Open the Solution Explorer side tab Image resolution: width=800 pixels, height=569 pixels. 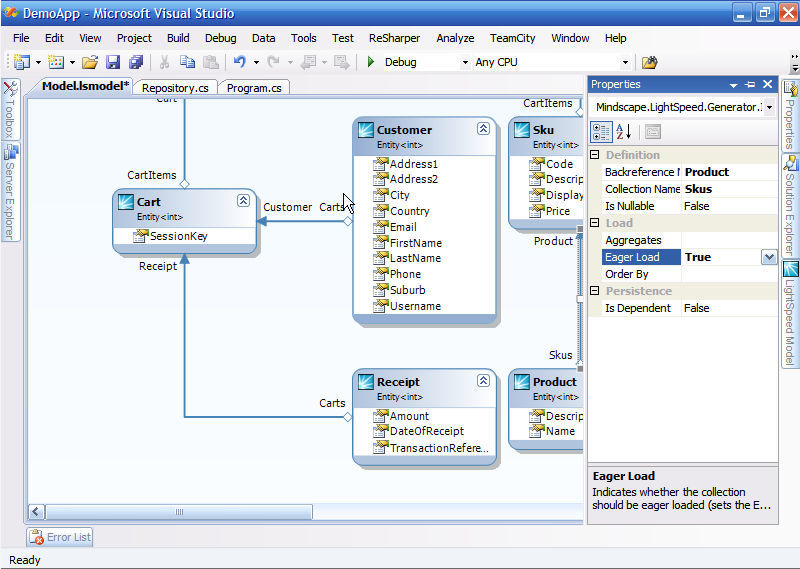point(790,206)
